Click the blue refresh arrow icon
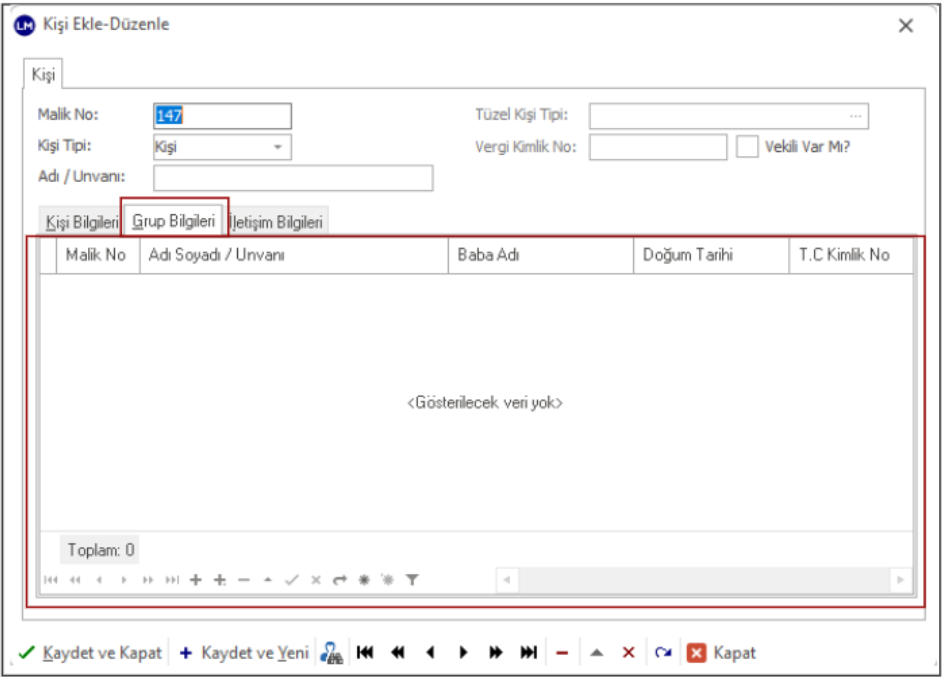Viewport: 942px width, 677px height. tap(662, 653)
